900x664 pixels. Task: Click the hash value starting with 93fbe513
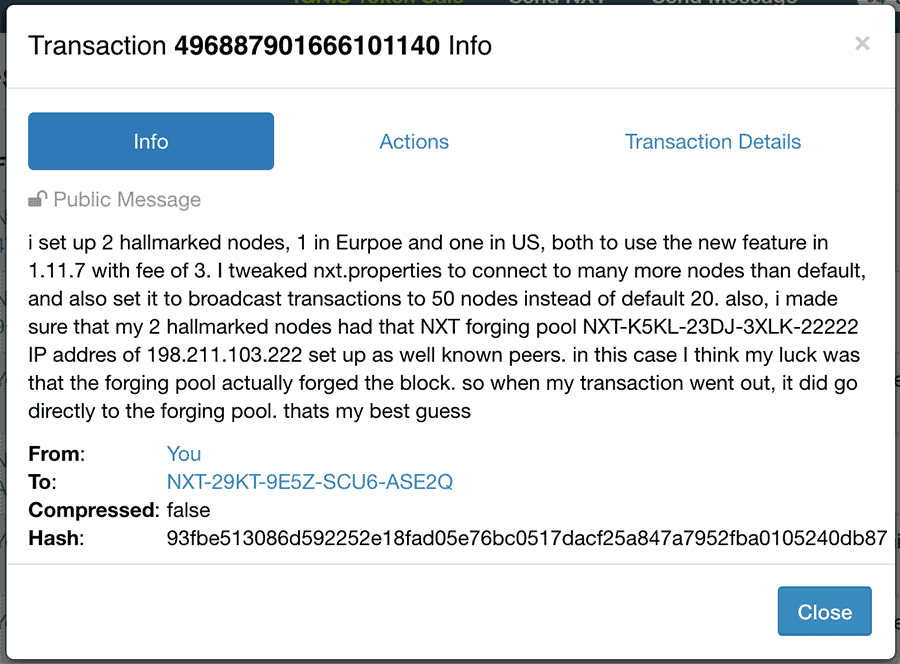(x=526, y=538)
